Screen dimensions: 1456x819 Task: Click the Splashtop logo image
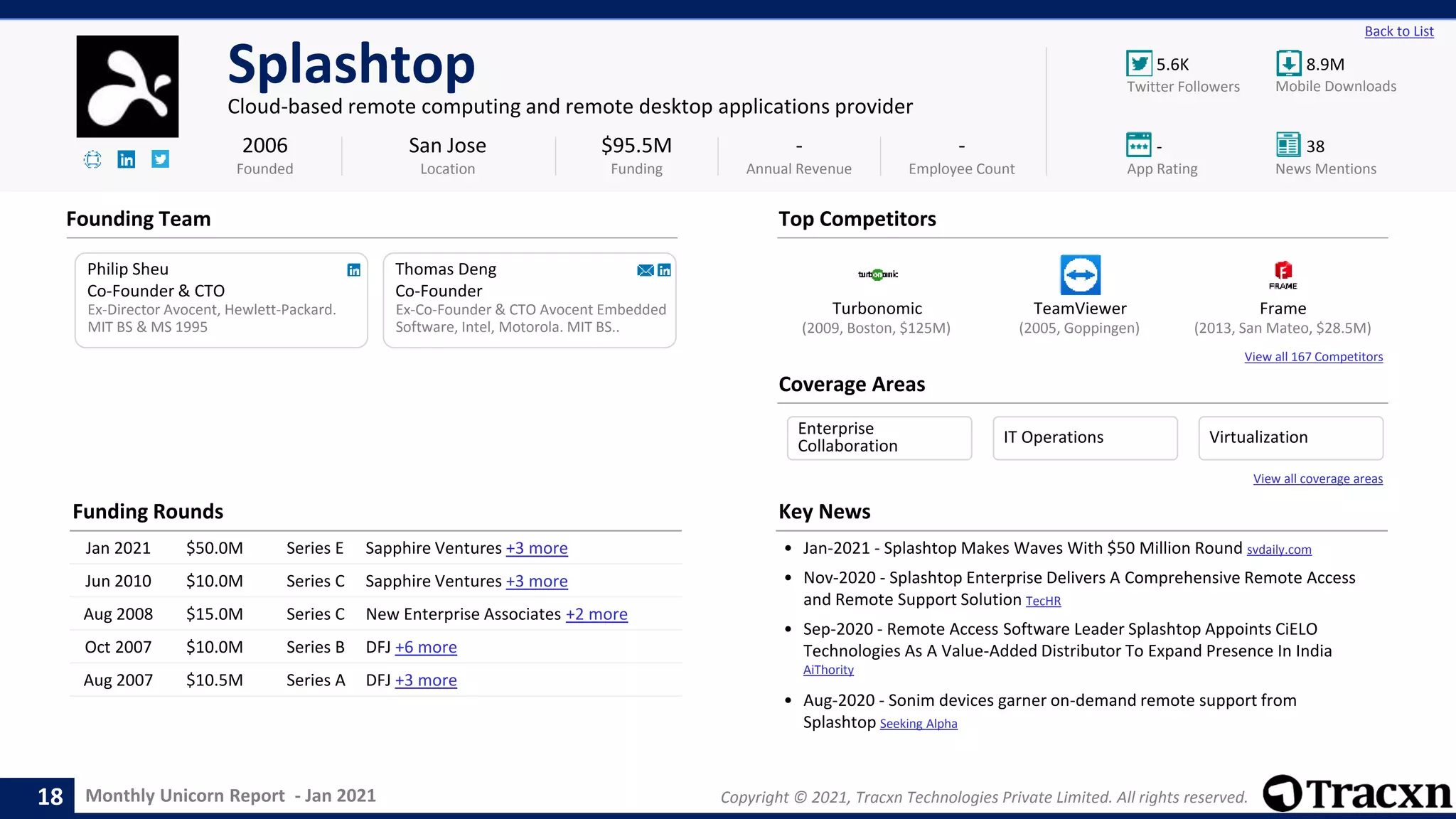coord(128,87)
